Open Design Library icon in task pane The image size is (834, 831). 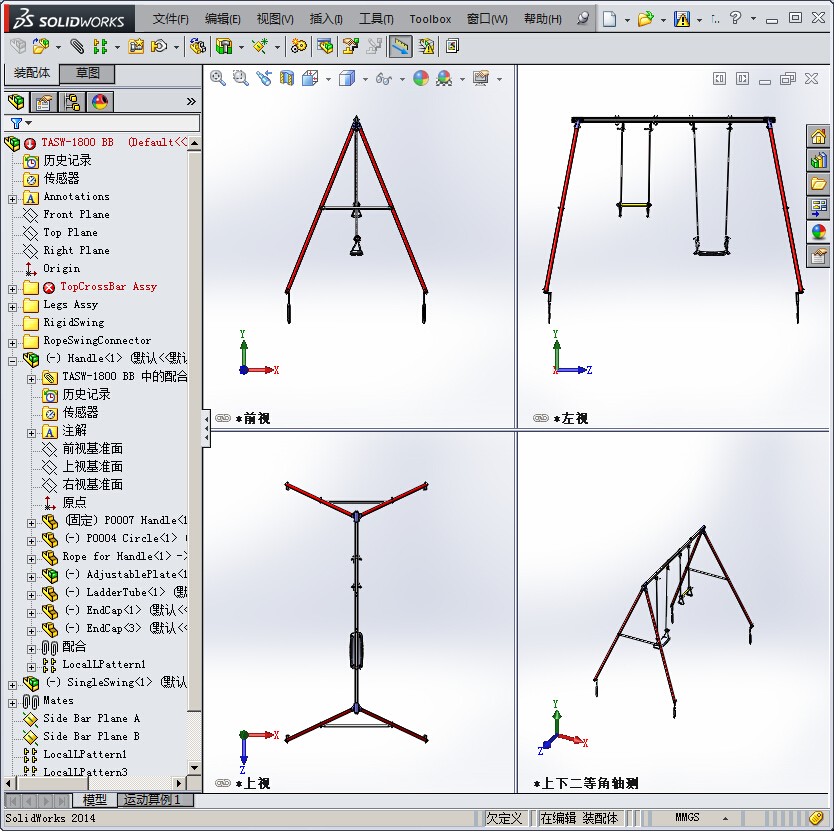point(819,160)
